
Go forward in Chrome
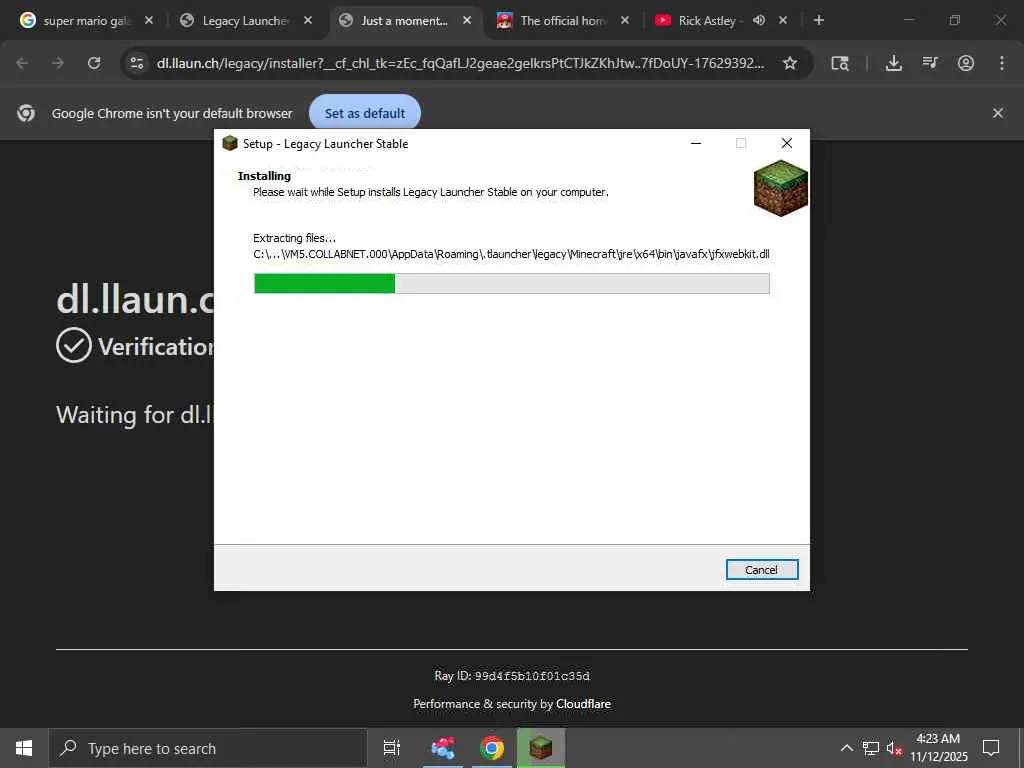[58, 63]
